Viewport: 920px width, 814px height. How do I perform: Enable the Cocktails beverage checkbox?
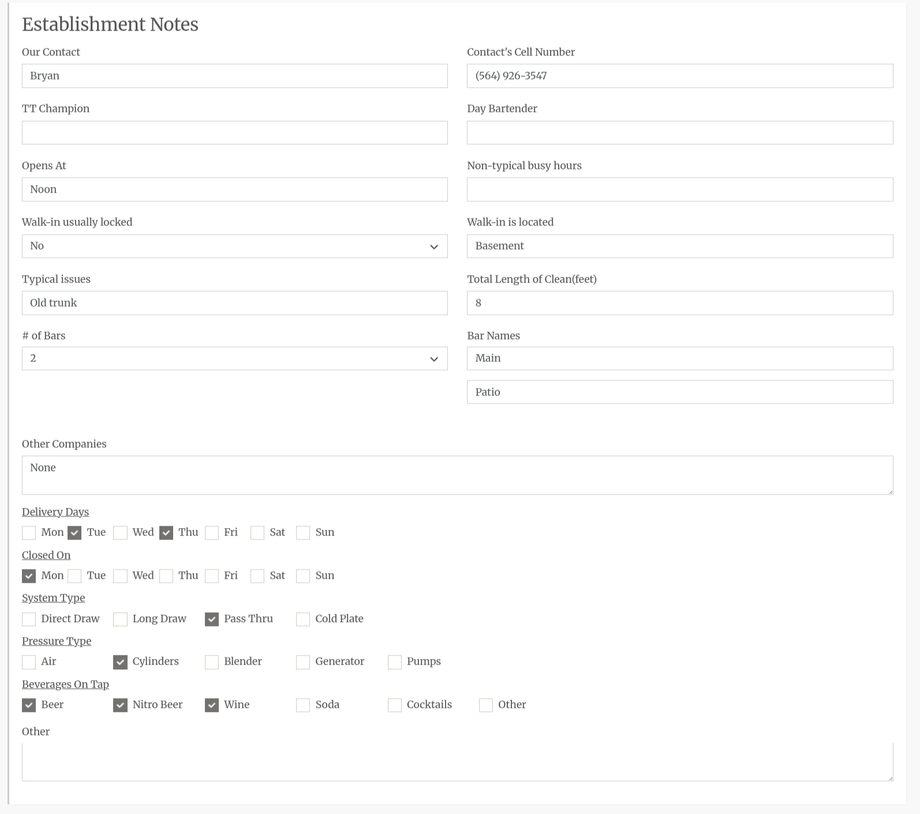(x=395, y=705)
